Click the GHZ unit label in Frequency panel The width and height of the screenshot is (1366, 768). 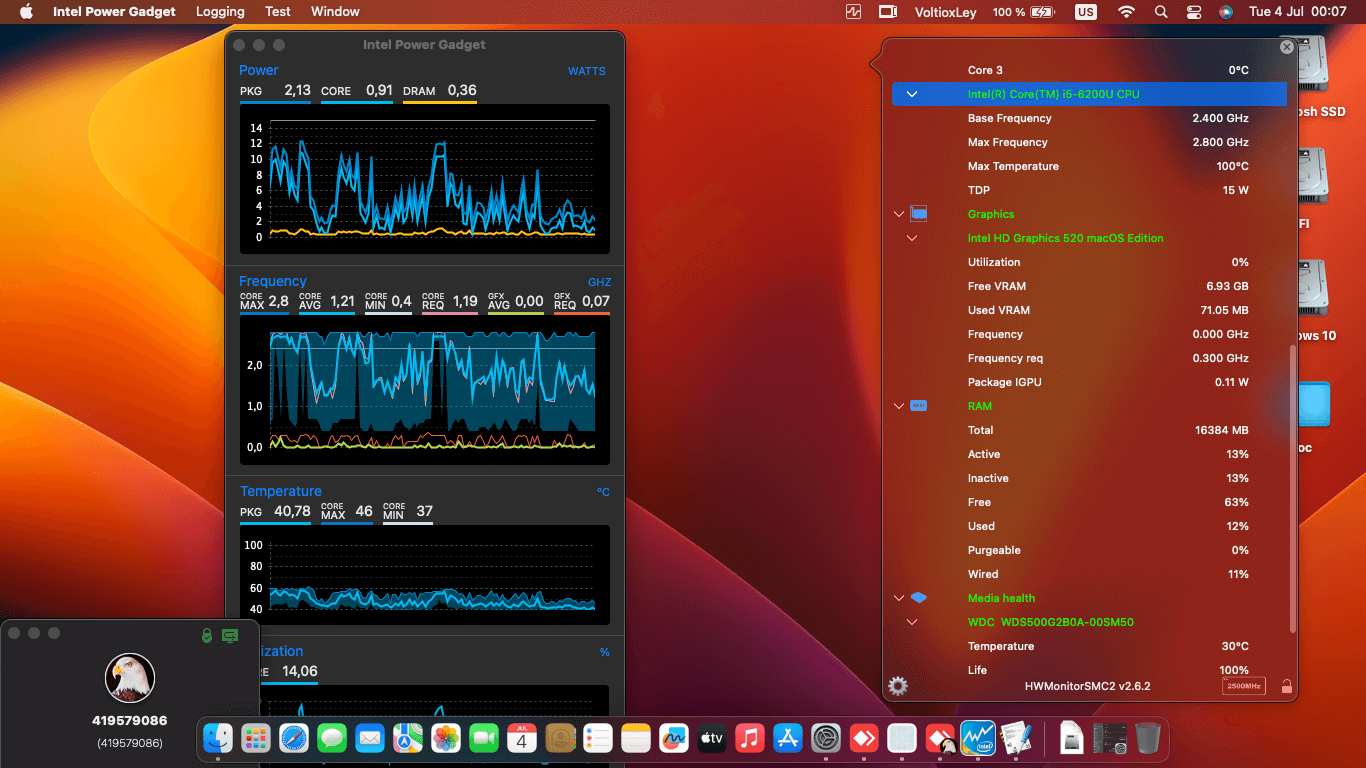pyautogui.click(x=599, y=282)
